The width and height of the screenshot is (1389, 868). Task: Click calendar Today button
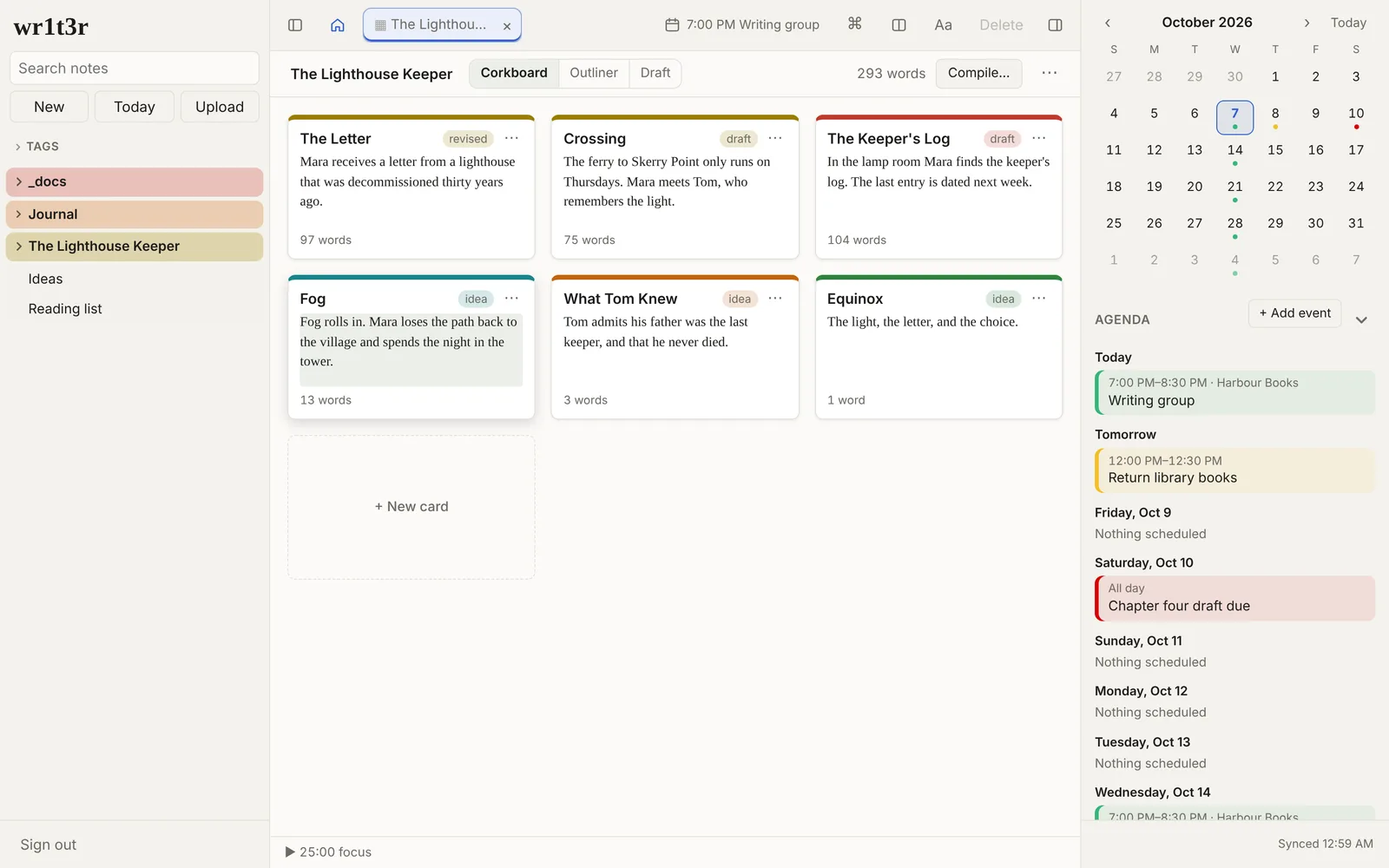click(1348, 23)
